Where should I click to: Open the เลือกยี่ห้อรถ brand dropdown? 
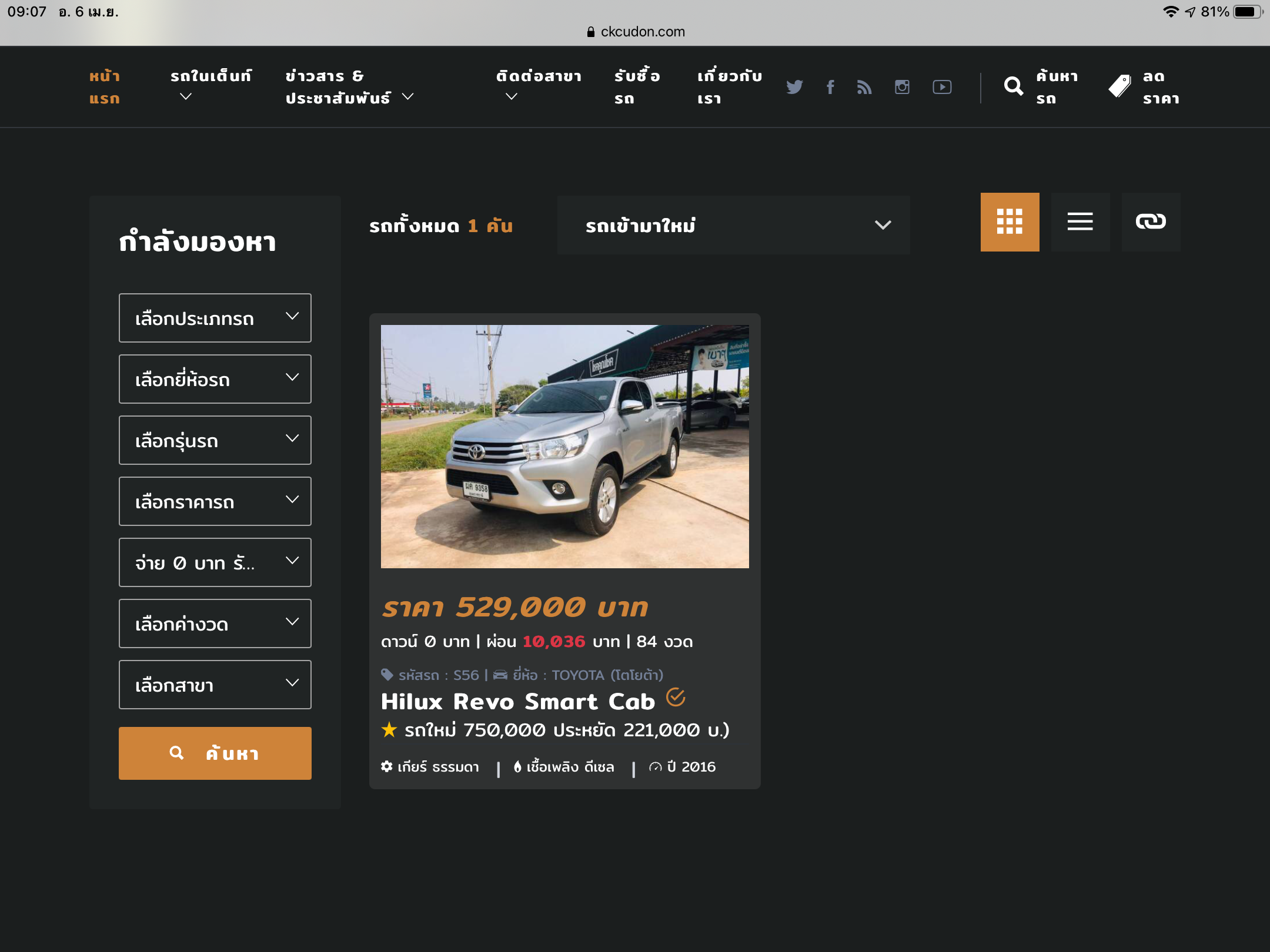tap(215, 379)
